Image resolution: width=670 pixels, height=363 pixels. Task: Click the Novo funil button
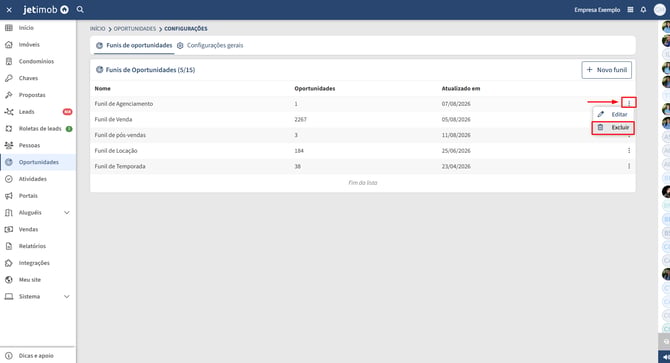click(607, 70)
